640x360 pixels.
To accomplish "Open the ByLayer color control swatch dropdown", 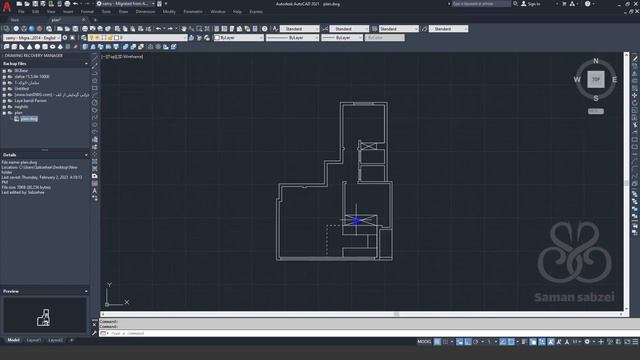I will pos(239,38).
